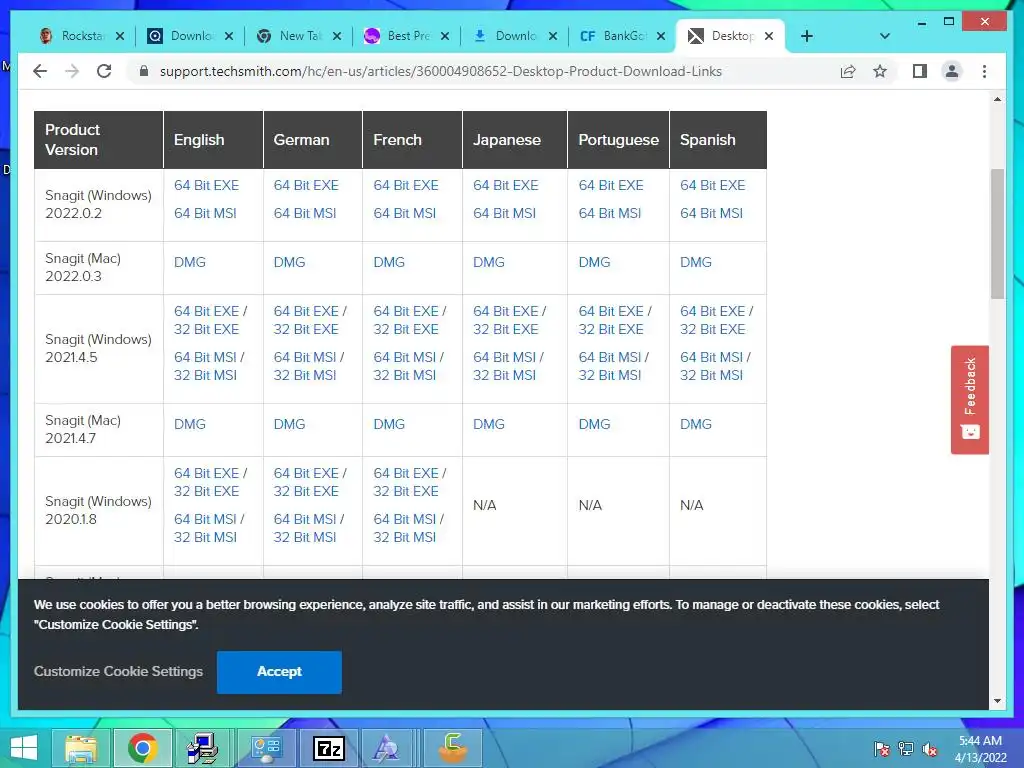This screenshot has width=1024, height=768.
Task: Download Snagit 2022.0.2 Japanese 64 Bit EXE
Action: 505,185
